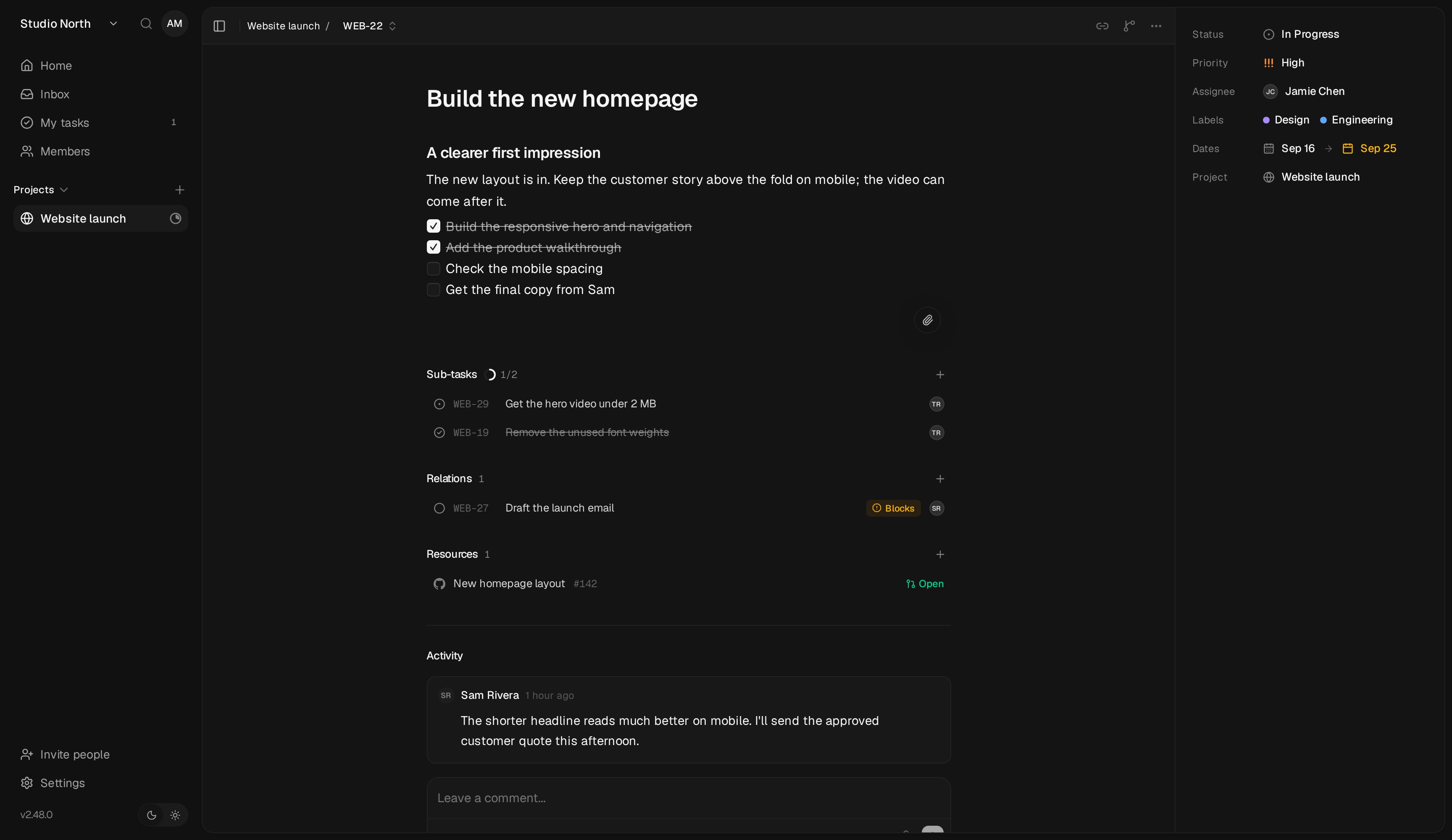
Task: Click the GitHub icon beside New homepage layout
Action: [439, 584]
